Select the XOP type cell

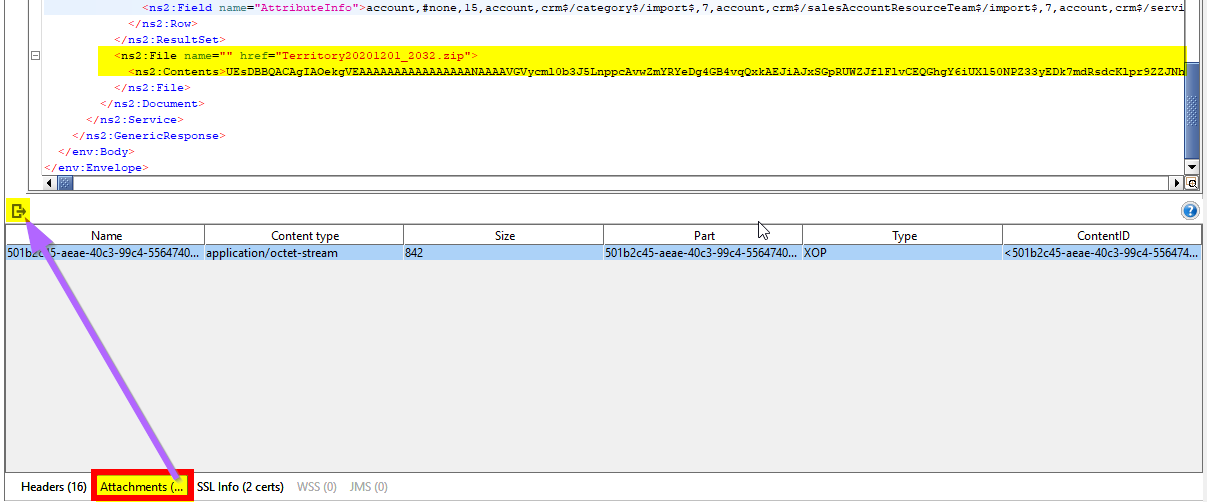(x=903, y=253)
